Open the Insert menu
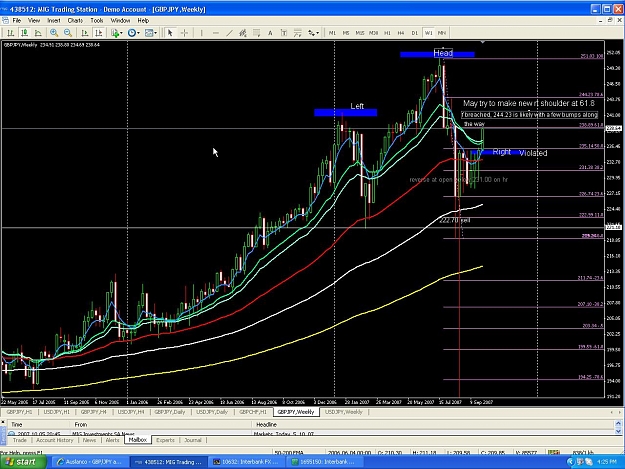 54,20
